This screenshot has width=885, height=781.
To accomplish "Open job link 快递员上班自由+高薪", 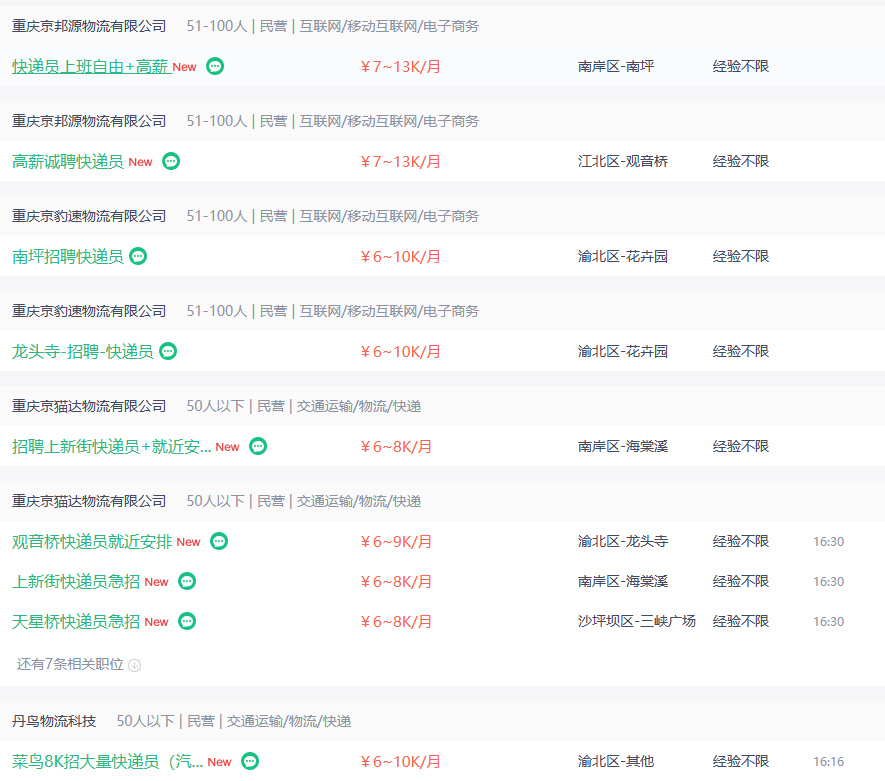I will tap(90, 66).
